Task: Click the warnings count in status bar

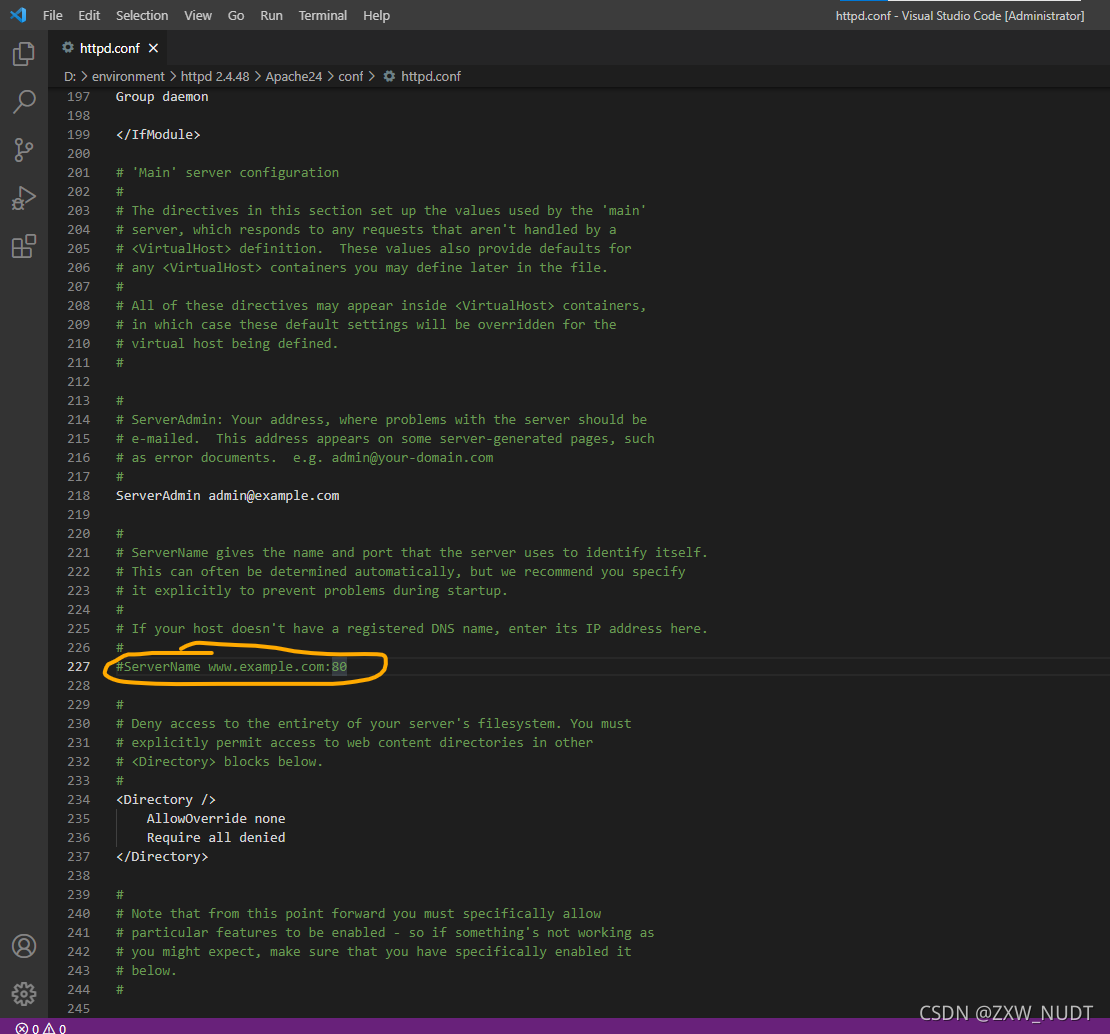Action: pos(55,1028)
